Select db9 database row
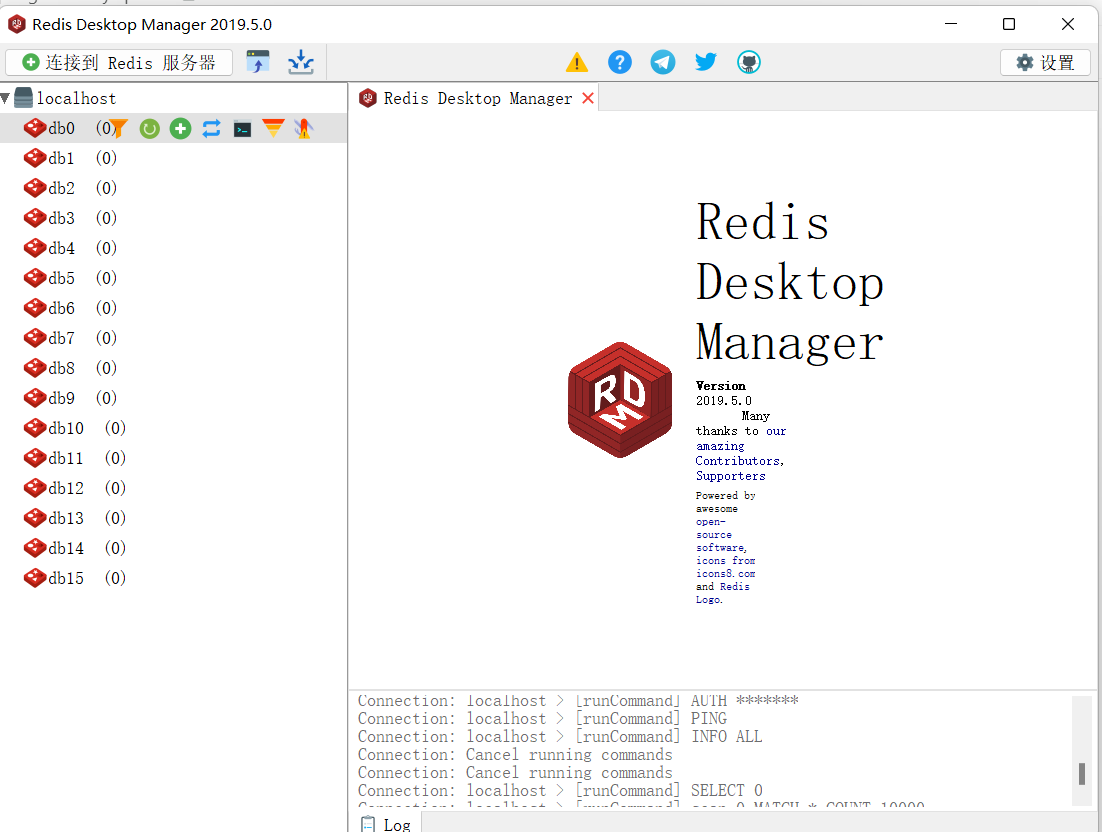The height and width of the screenshot is (832, 1102). [x=173, y=398]
